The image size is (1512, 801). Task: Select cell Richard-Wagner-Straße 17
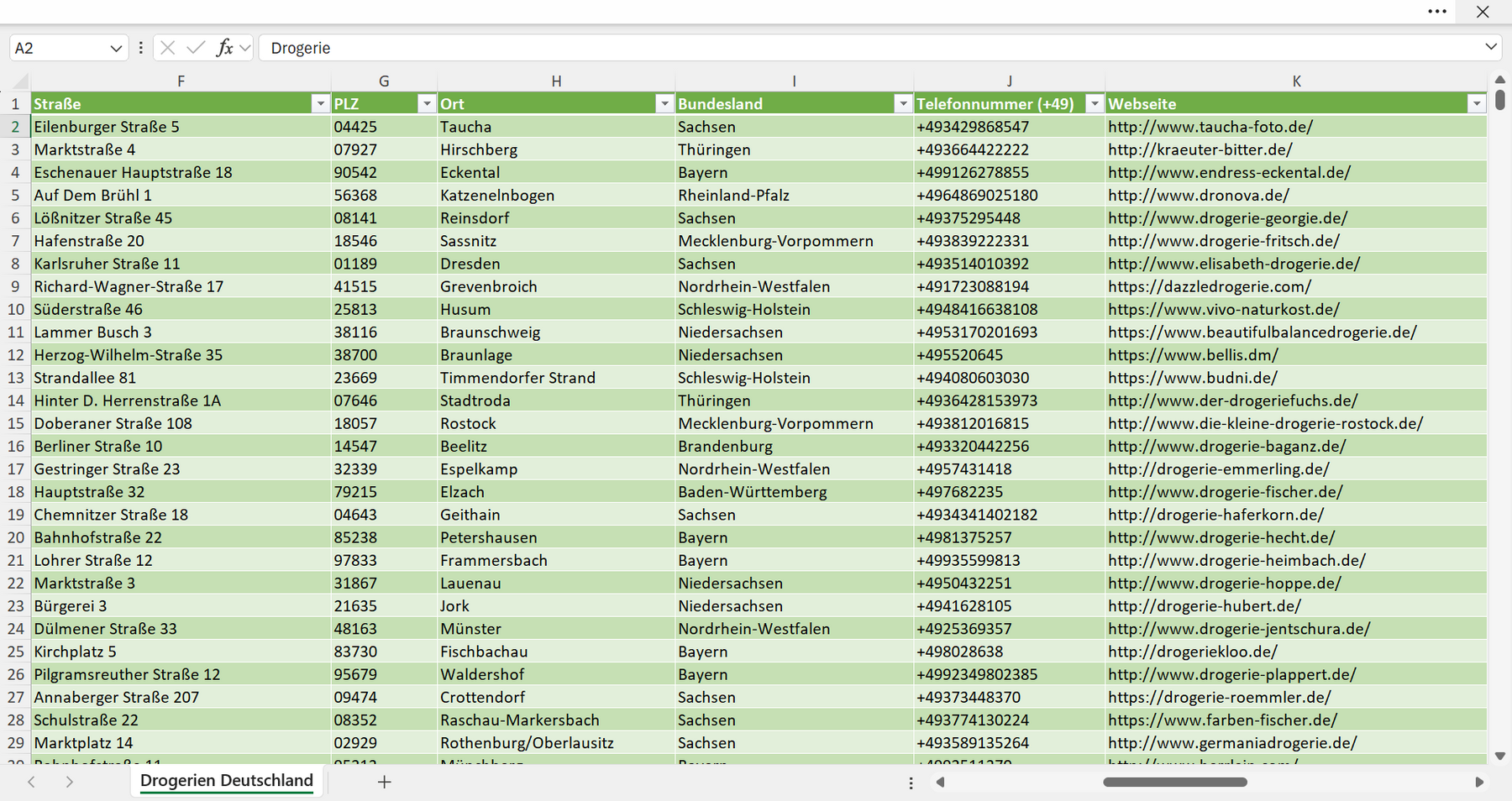click(x=181, y=286)
